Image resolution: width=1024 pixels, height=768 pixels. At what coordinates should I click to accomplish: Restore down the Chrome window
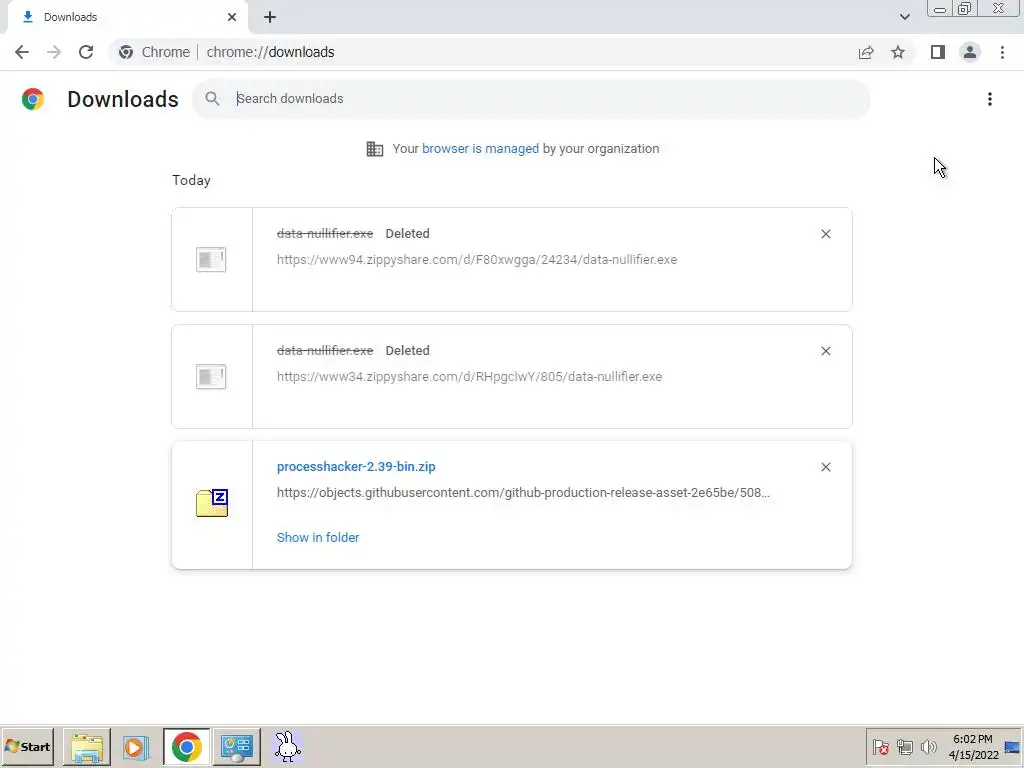(x=965, y=9)
